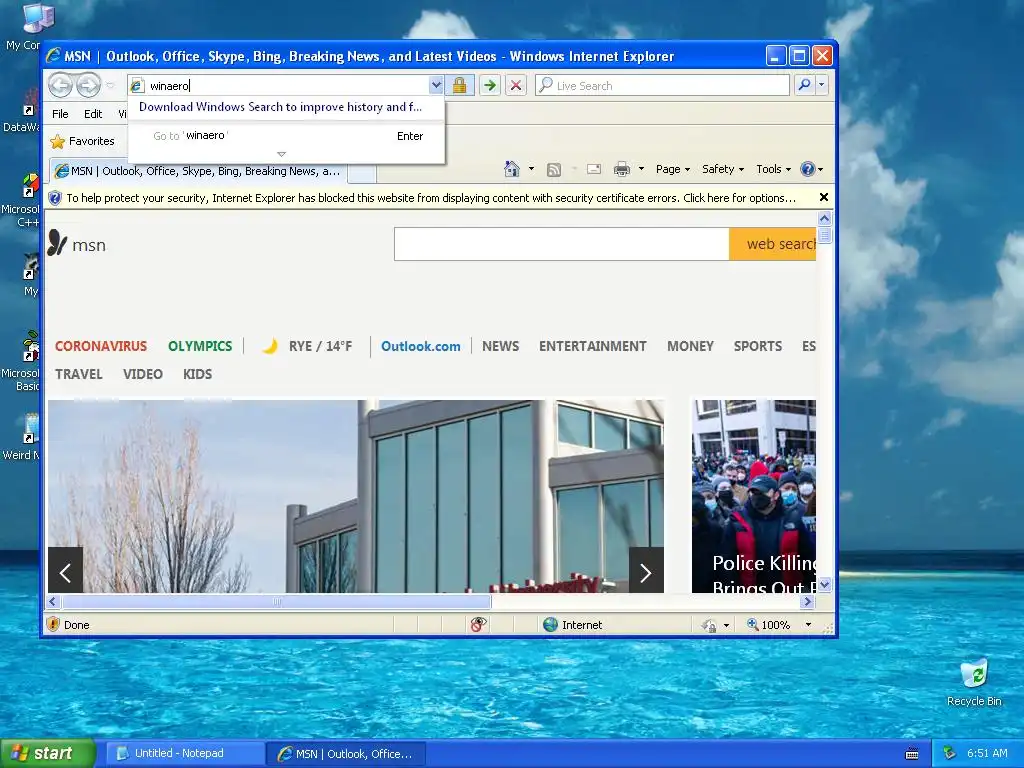Click the Internet zone status indicator

573,625
